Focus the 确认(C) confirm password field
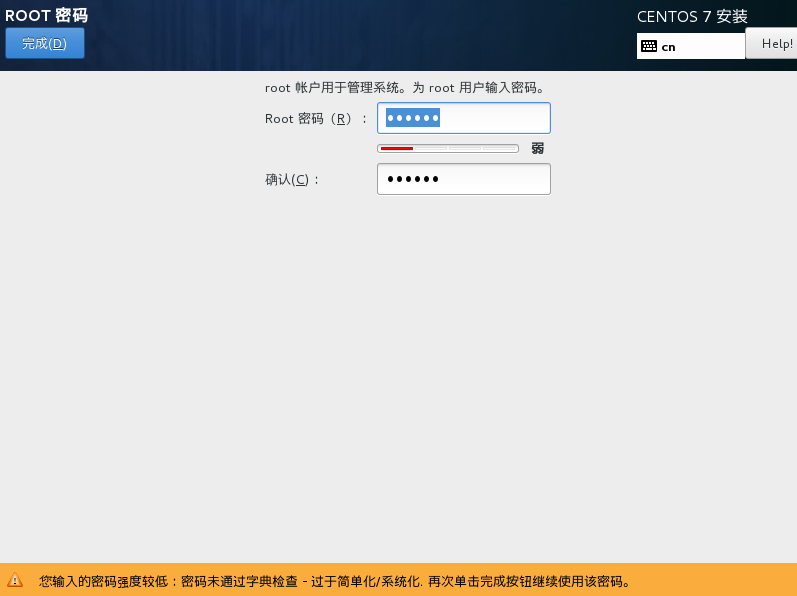Viewport: 797px width, 596px height. tap(464, 179)
